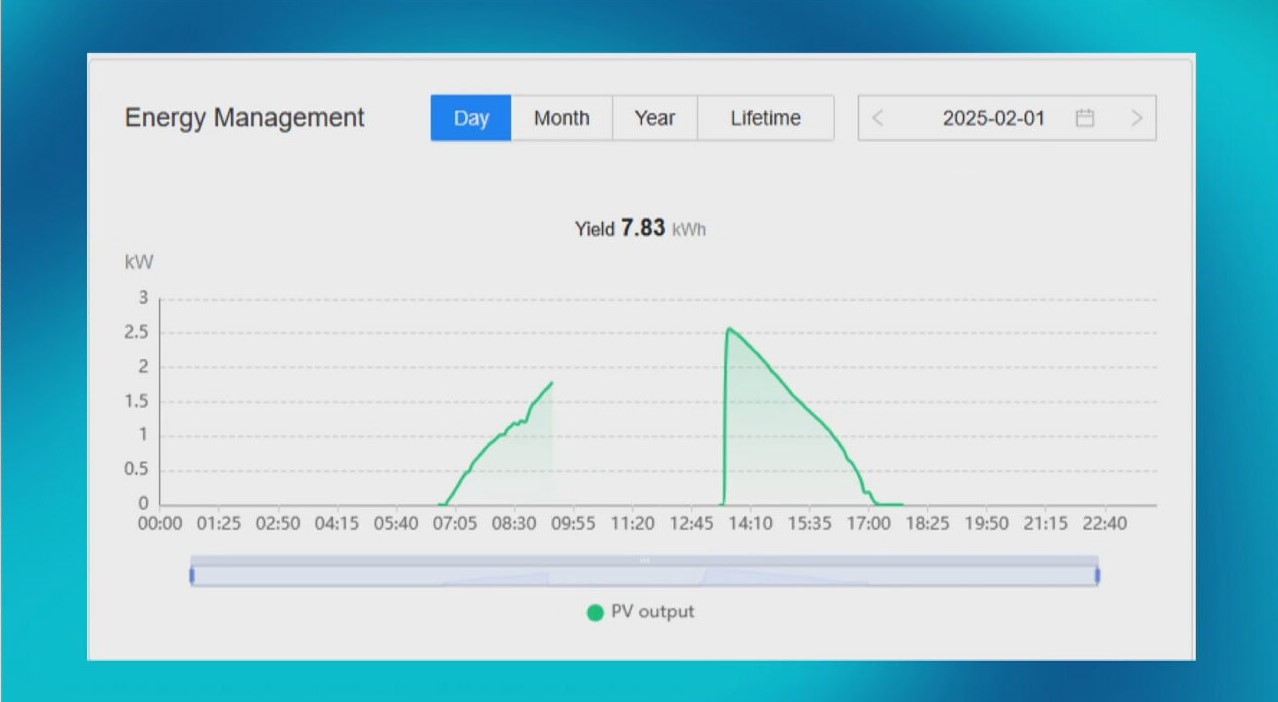Viewport: 1278px width, 702px height.
Task: Click the Yield 7.83 kWh value
Action: (x=641, y=228)
